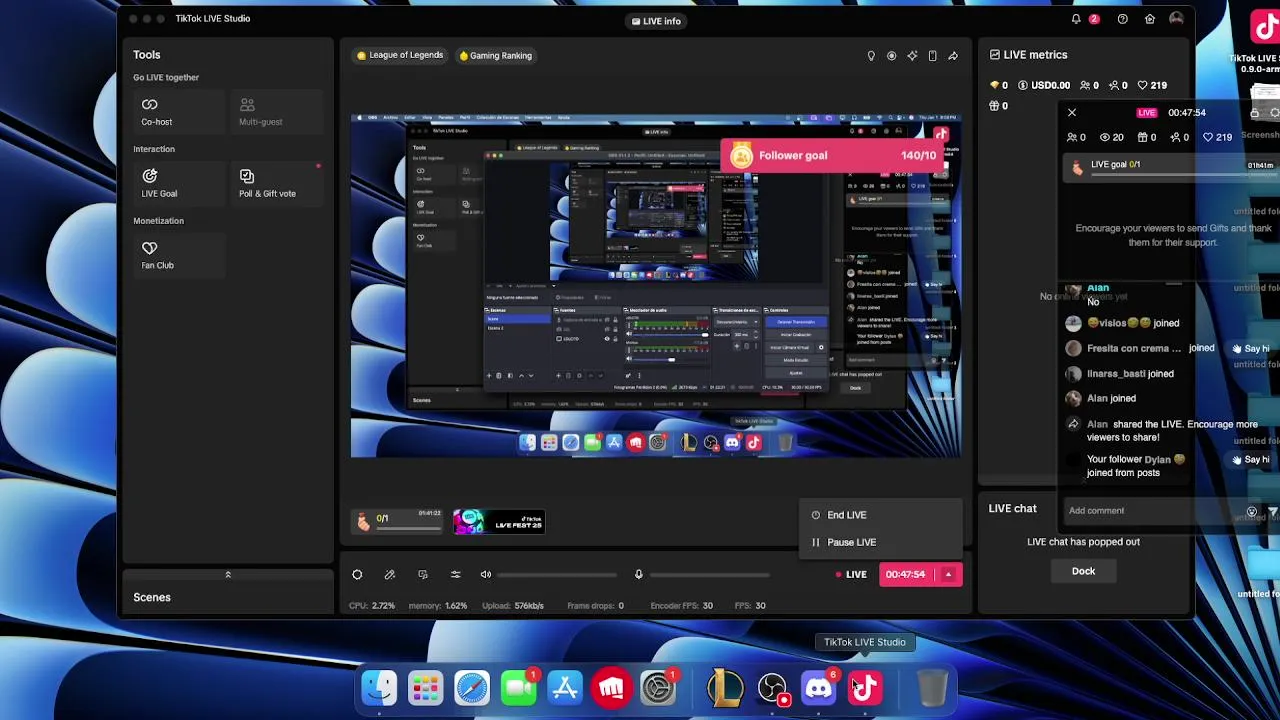Click the target icon above preview
This screenshot has height=720, width=1280.
[x=892, y=56]
